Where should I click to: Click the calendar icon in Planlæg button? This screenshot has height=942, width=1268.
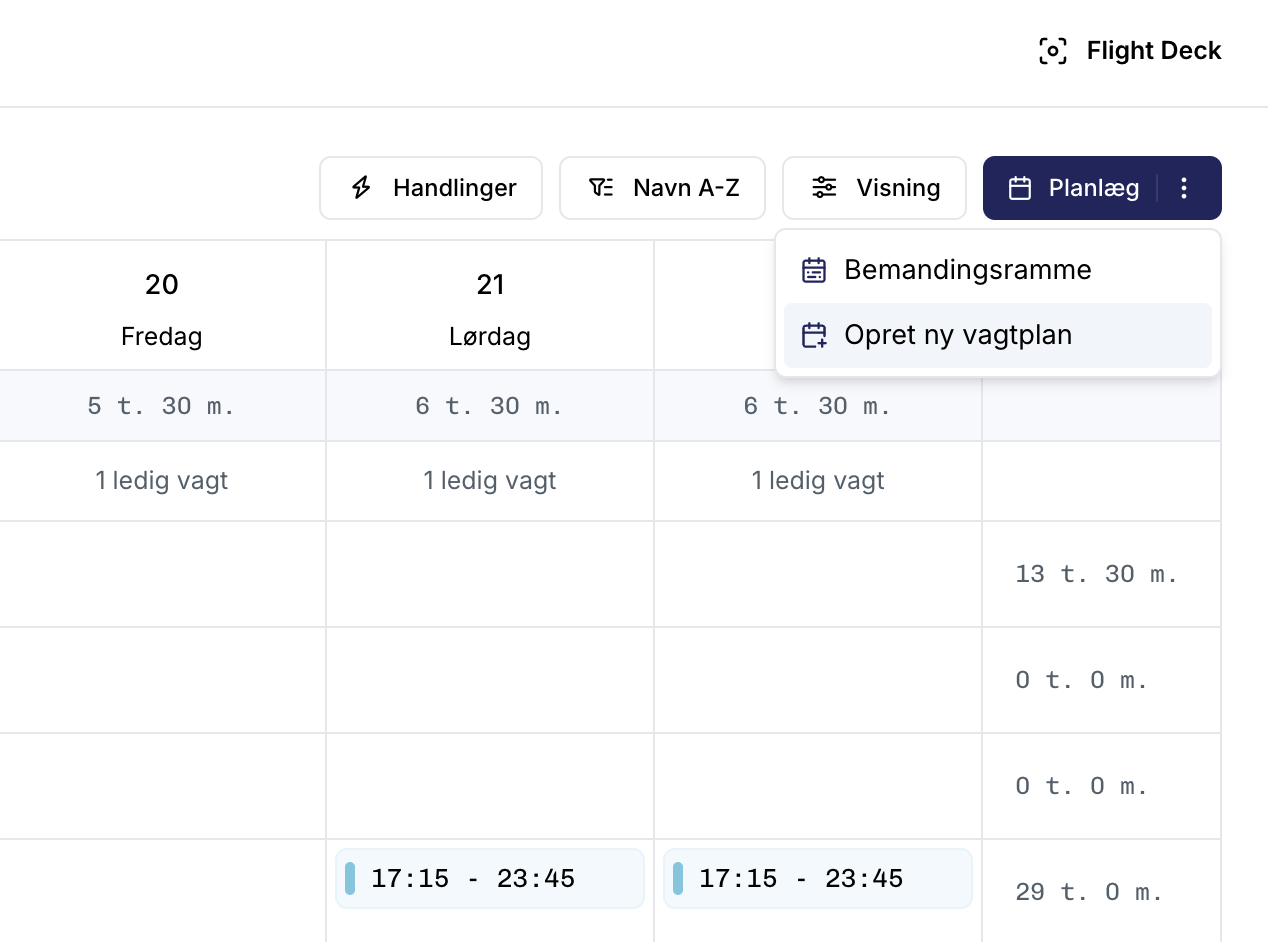1019,188
